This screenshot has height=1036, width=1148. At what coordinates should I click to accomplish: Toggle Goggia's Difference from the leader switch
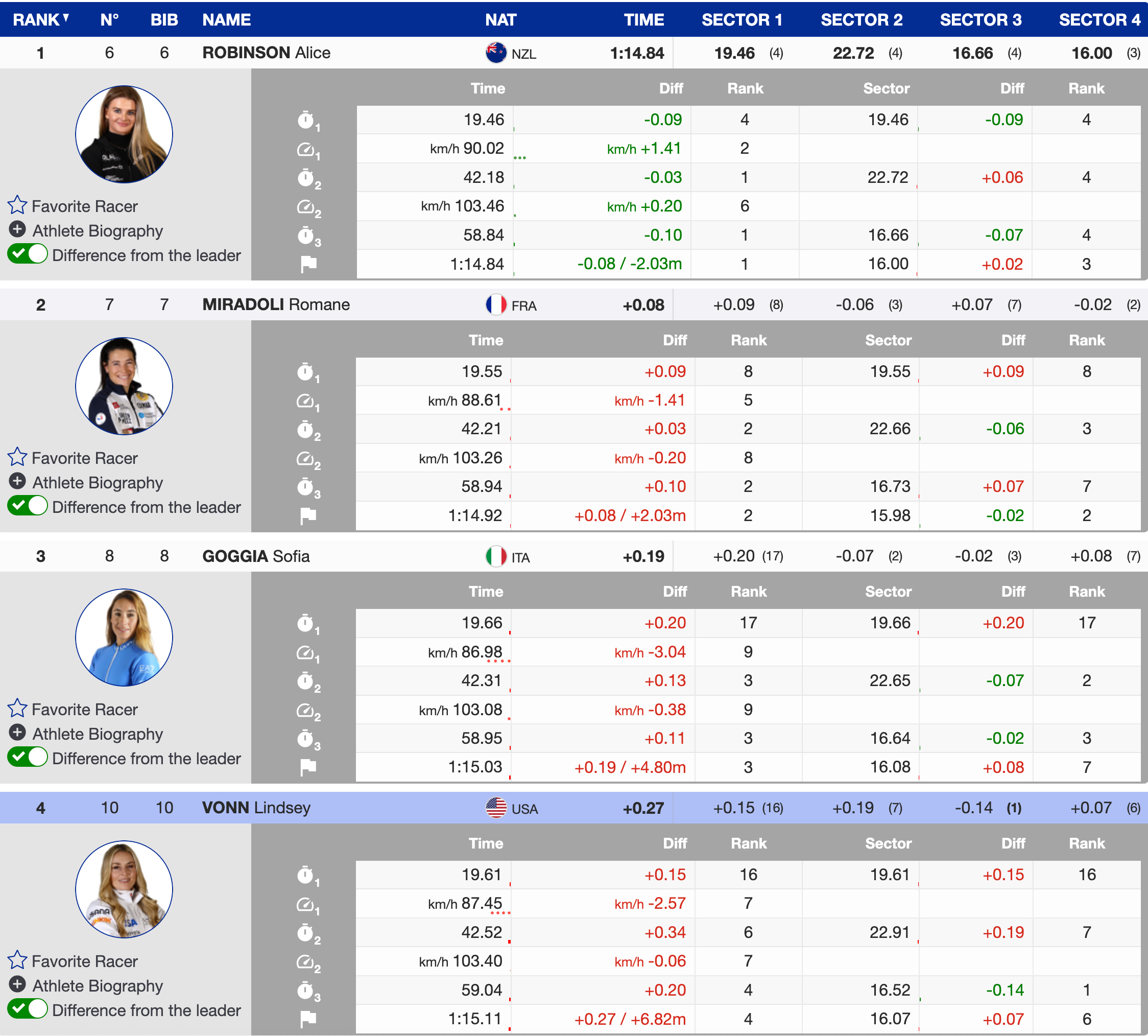click(x=27, y=757)
